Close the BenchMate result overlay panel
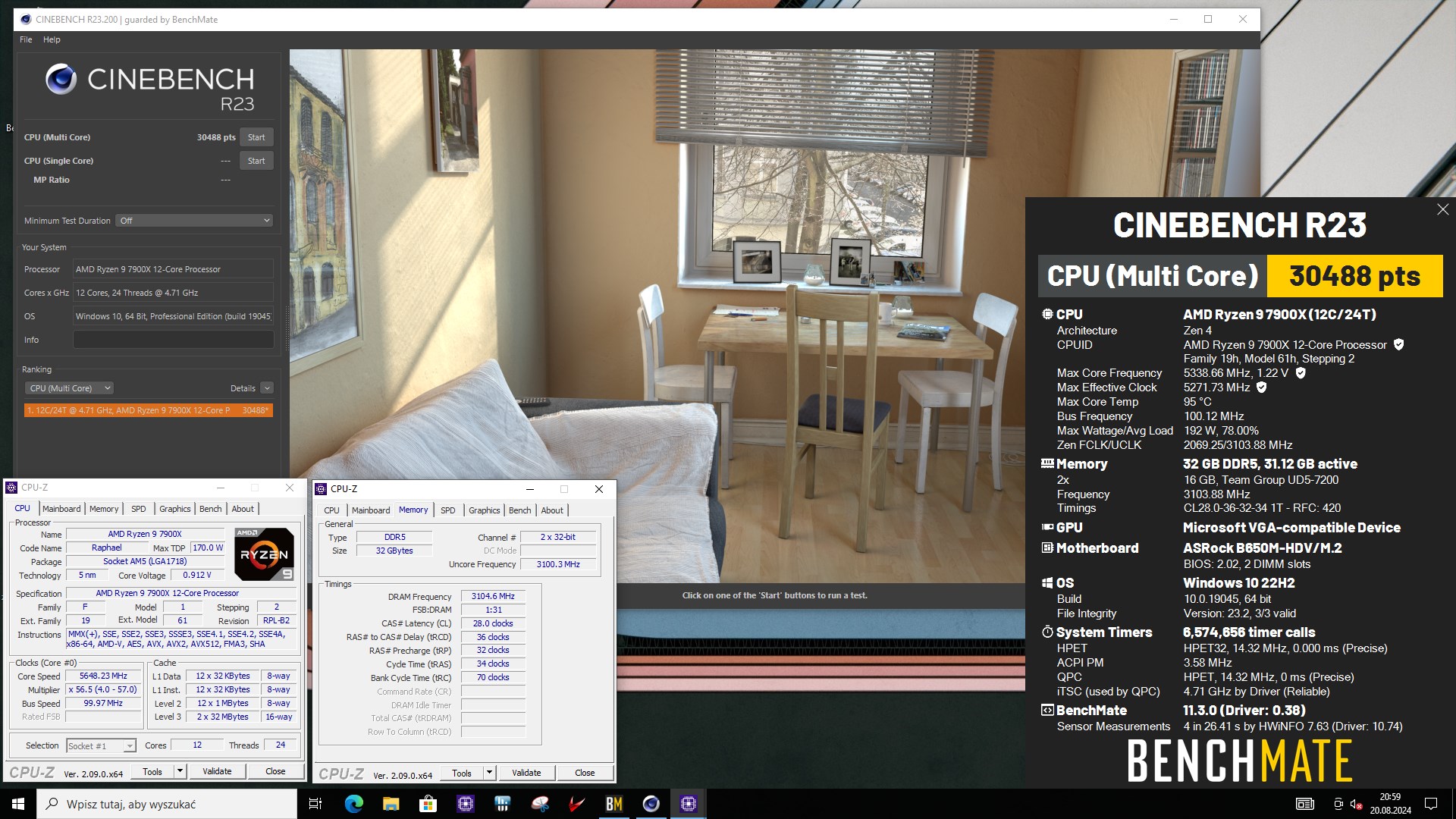This screenshot has height=819, width=1456. [x=1442, y=209]
